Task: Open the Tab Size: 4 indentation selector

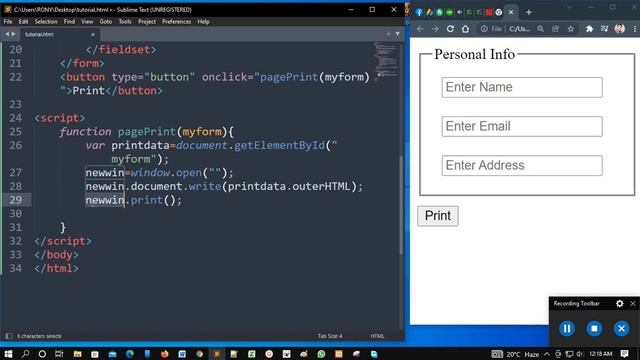Action: [330, 336]
